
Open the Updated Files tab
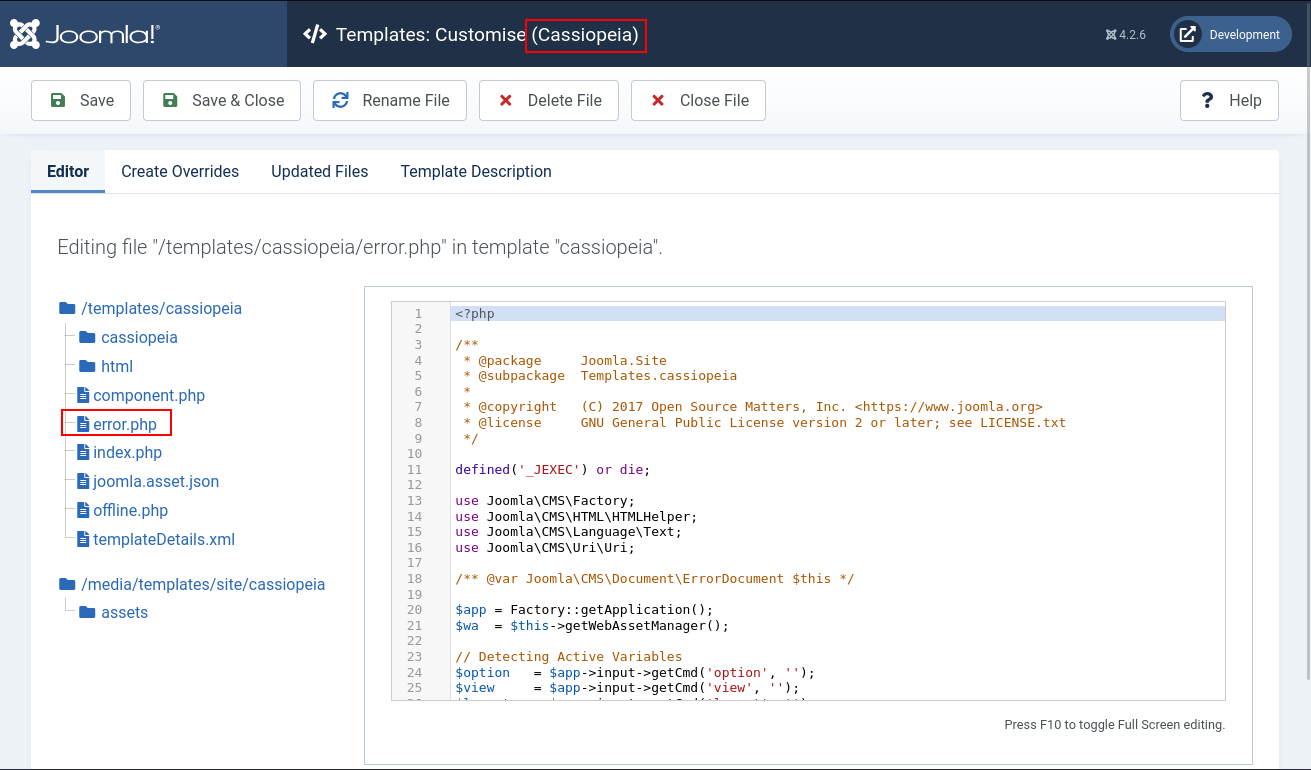(320, 171)
